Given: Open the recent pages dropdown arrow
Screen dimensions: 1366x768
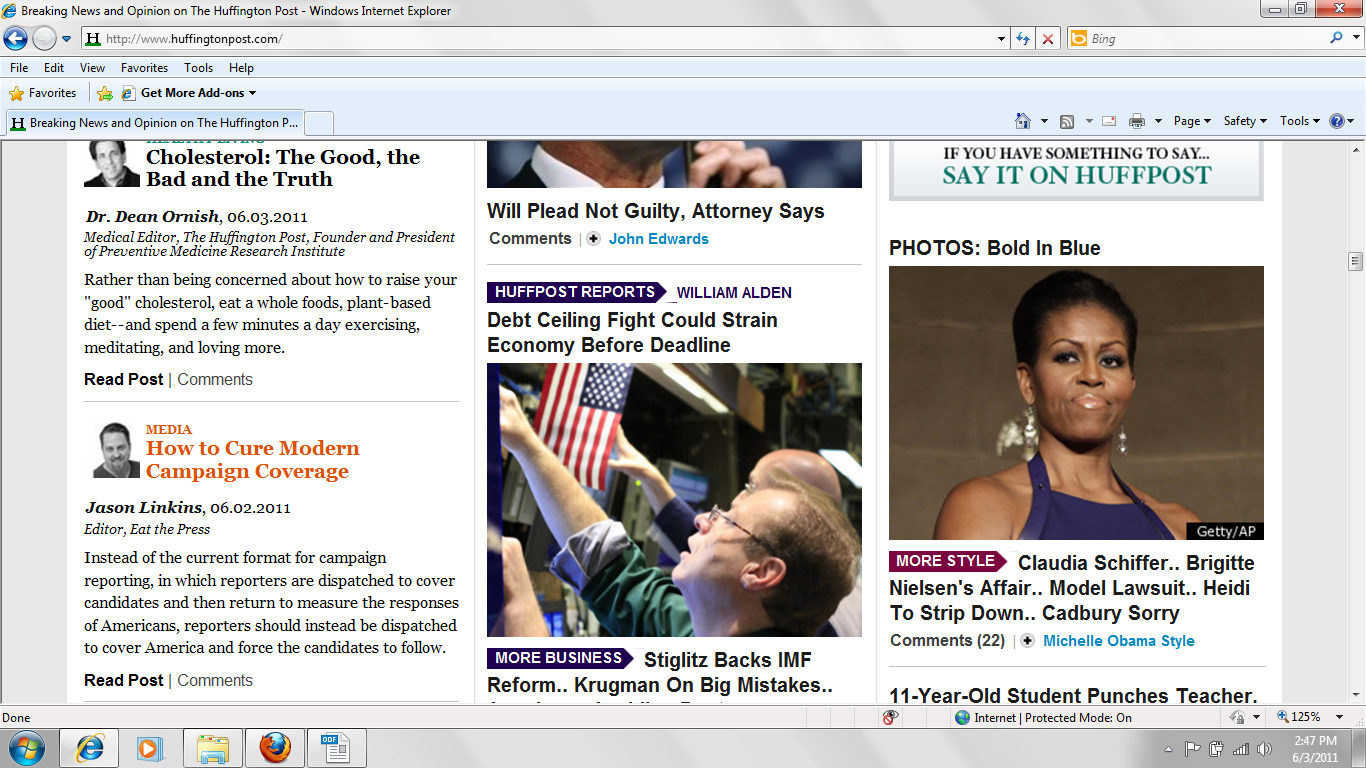Looking at the screenshot, I should (67, 39).
